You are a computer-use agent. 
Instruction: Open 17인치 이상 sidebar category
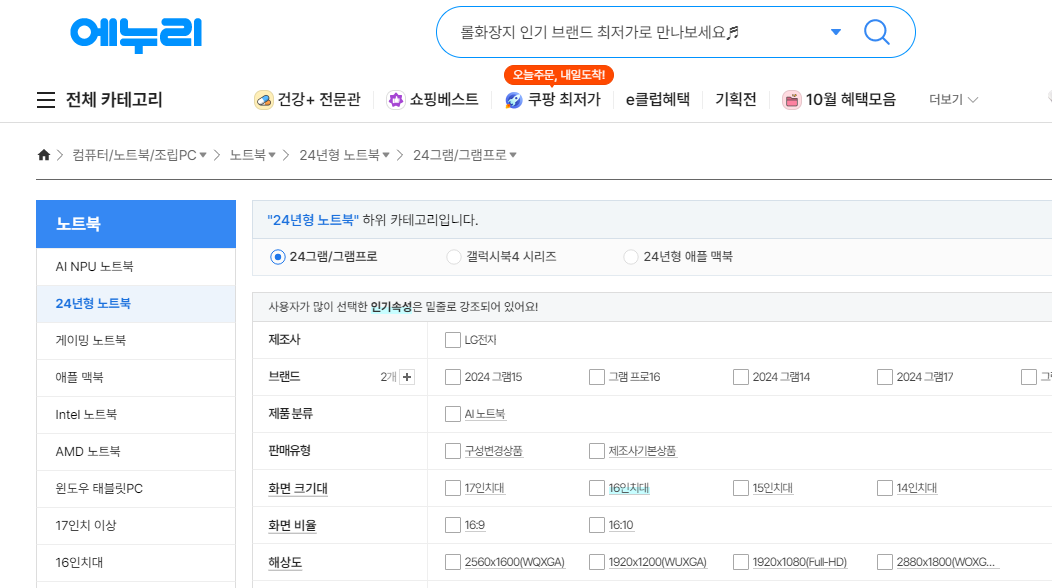[x=136, y=526]
